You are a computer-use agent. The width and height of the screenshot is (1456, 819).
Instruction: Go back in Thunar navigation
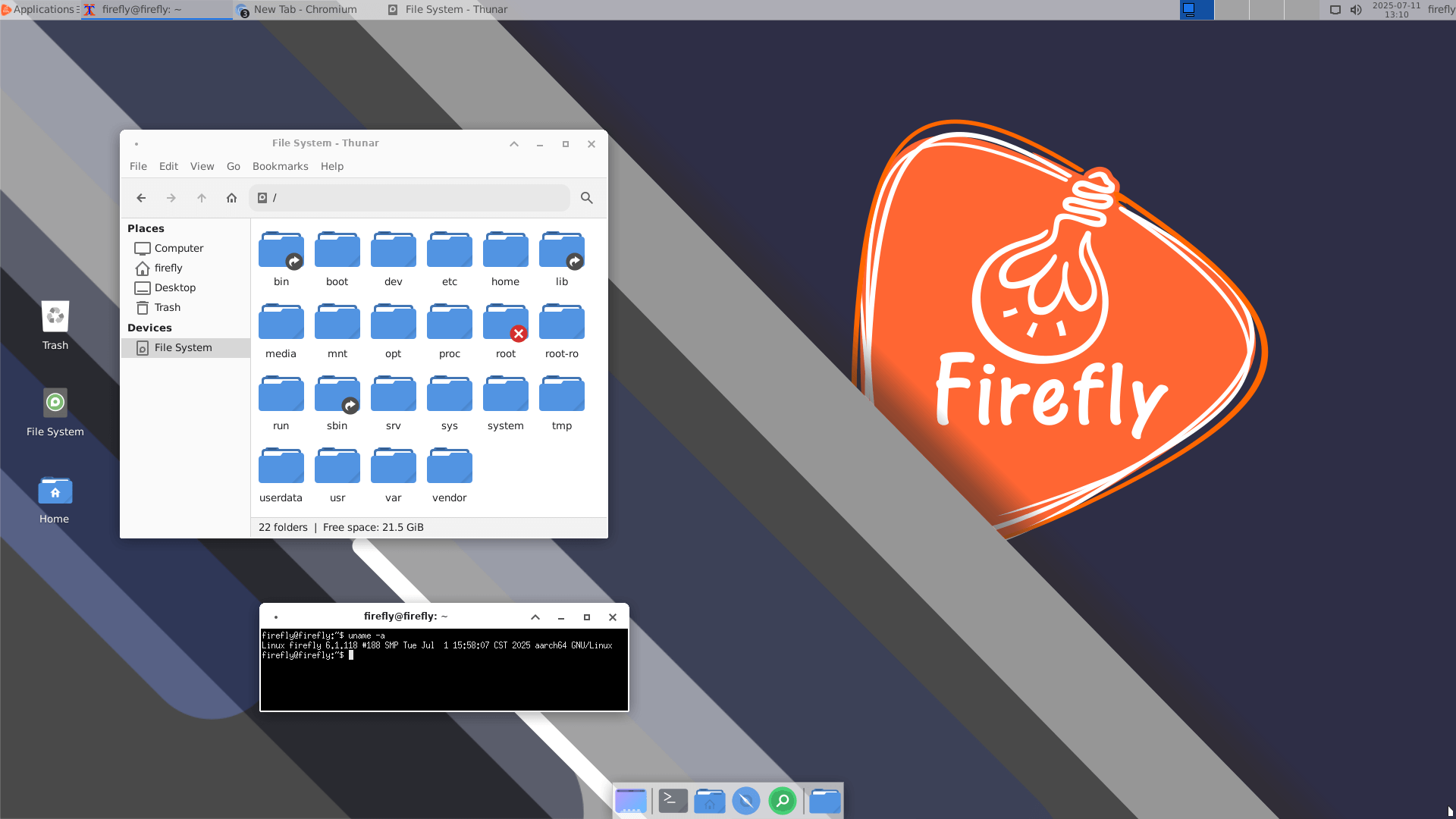coord(141,198)
